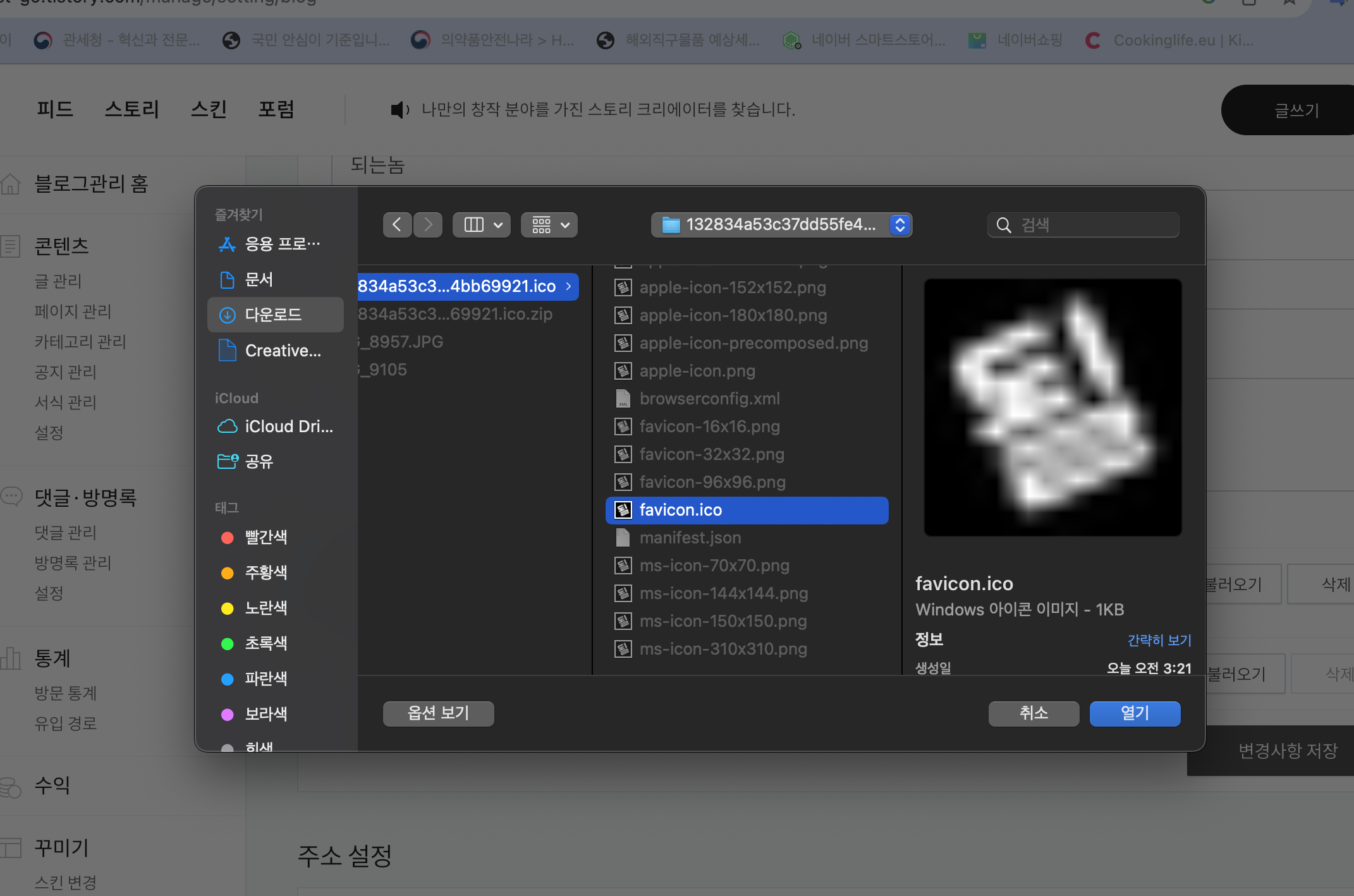Open column view mode dropdown
The image size is (1354, 896).
click(483, 225)
